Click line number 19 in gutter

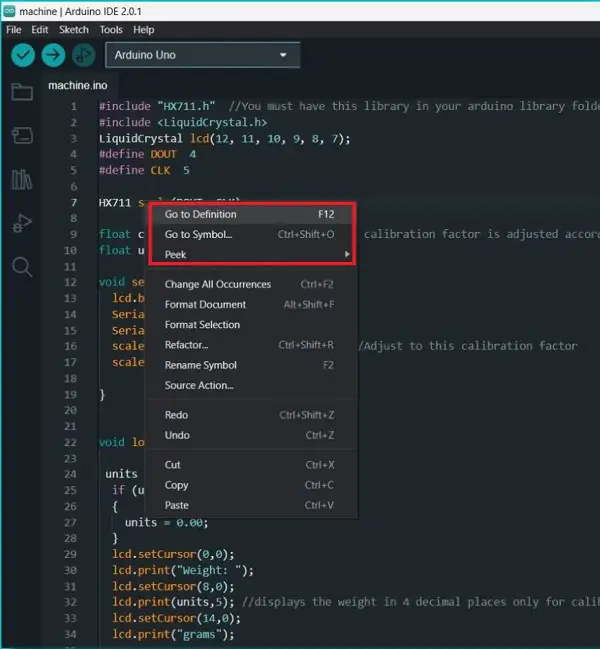70,395
